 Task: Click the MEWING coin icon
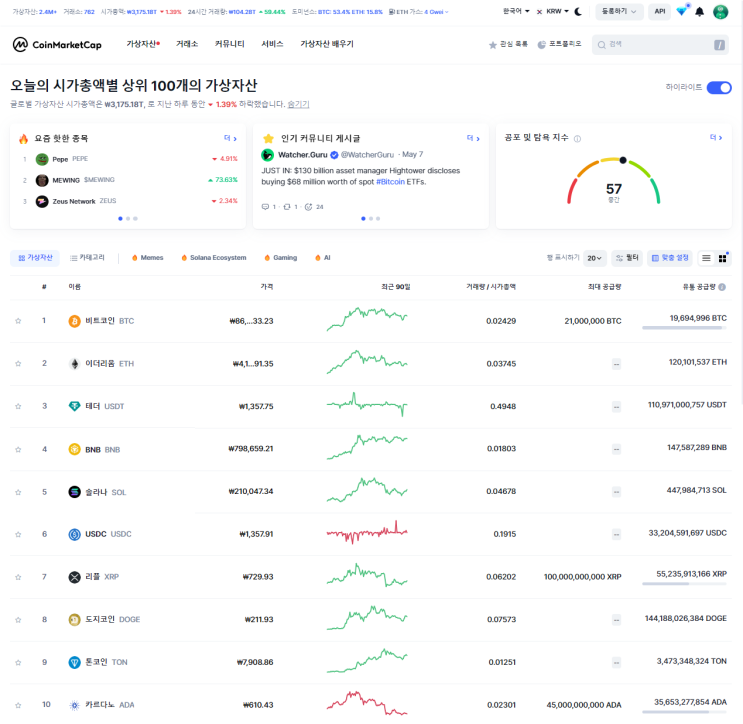(x=42, y=180)
